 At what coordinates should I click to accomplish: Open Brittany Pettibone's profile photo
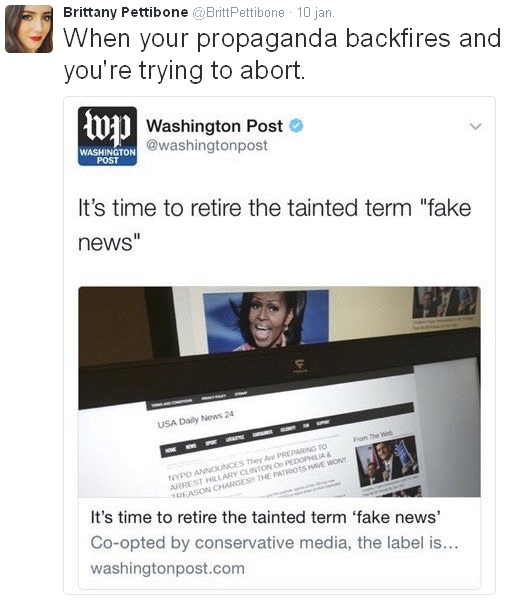29,29
